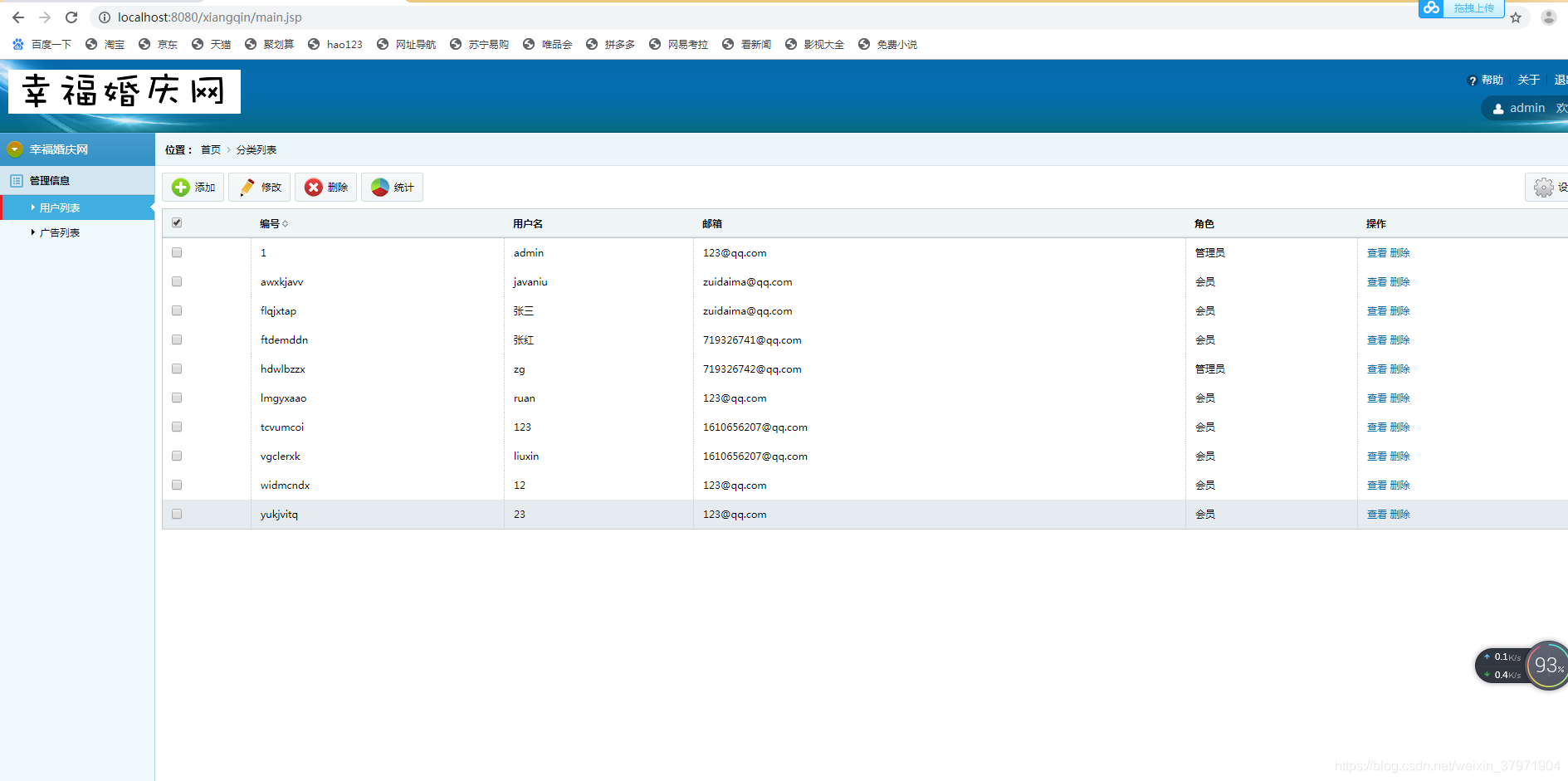Select 用户列表 in the sidebar

pyautogui.click(x=60, y=208)
